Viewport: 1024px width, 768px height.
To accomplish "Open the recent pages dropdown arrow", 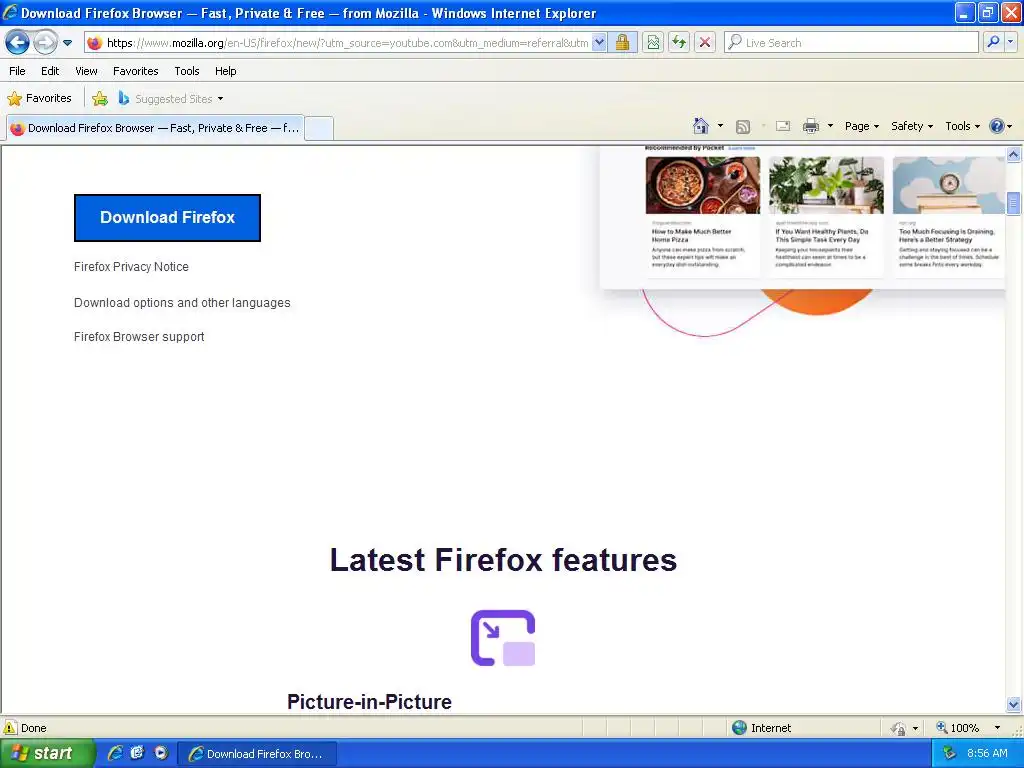I will pyautogui.click(x=67, y=43).
